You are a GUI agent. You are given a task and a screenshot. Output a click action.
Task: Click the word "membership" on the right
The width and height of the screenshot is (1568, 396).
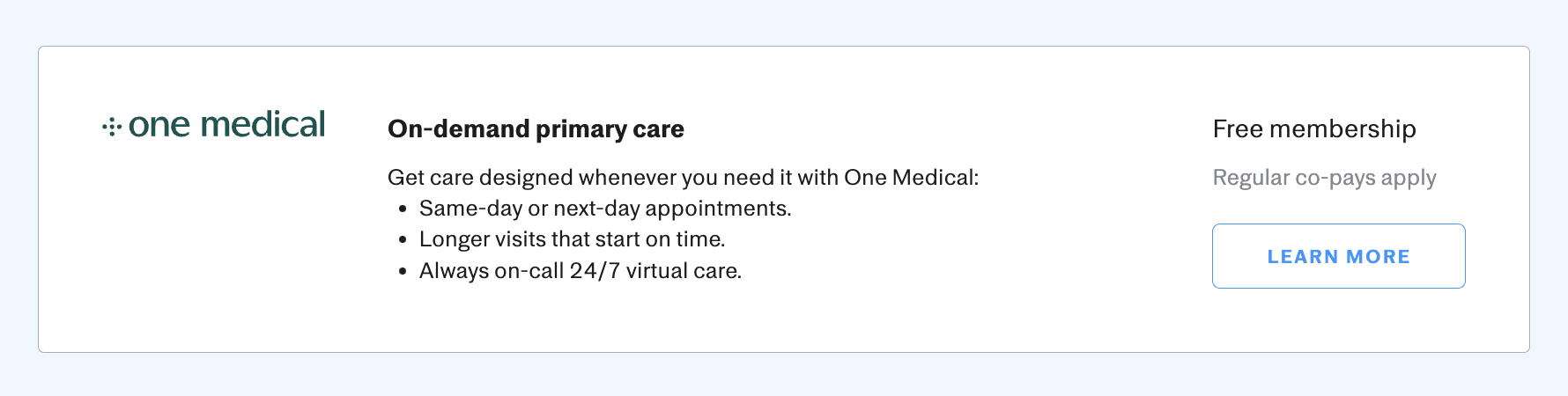(1342, 129)
